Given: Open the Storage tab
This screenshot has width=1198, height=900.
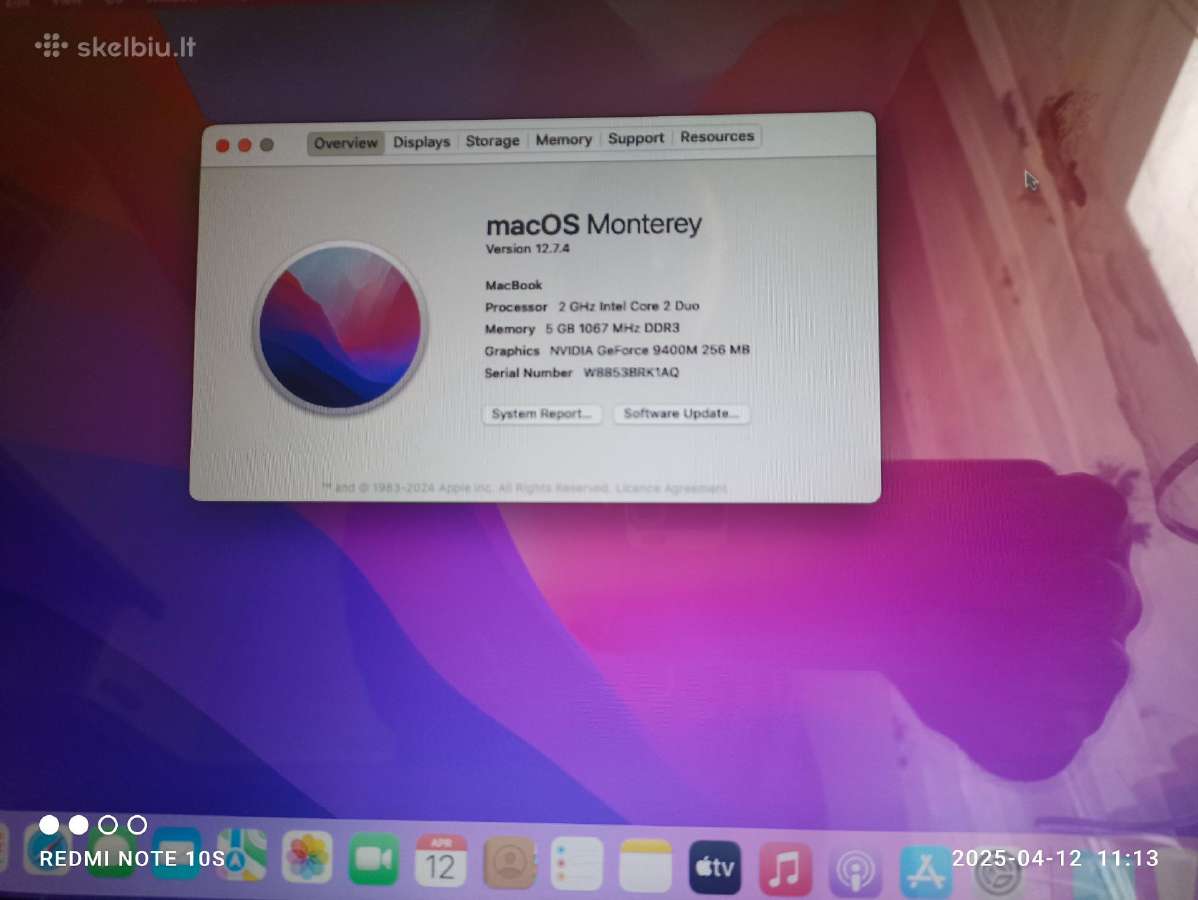Looking at the screenshot, I should [x=492, y=141].
